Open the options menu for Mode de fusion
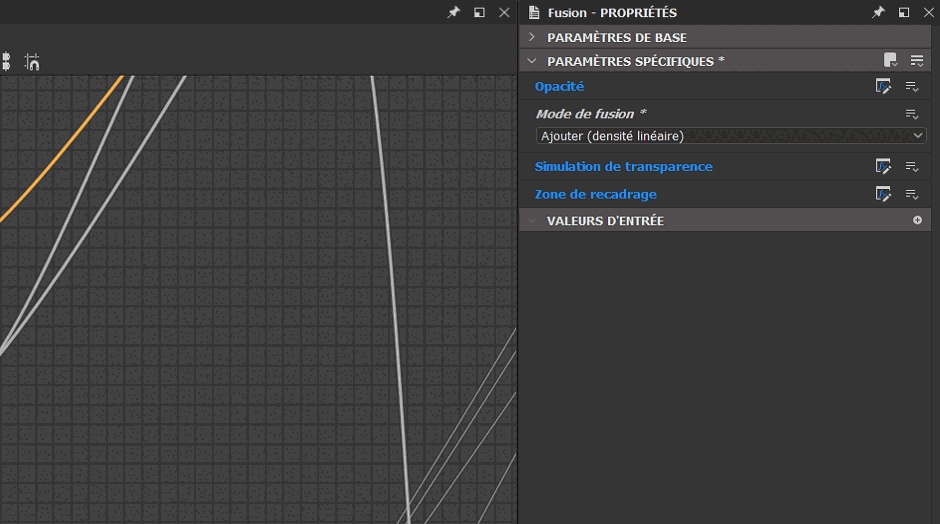The width and height of the screenshot is (940, 524). click(911, 115)
